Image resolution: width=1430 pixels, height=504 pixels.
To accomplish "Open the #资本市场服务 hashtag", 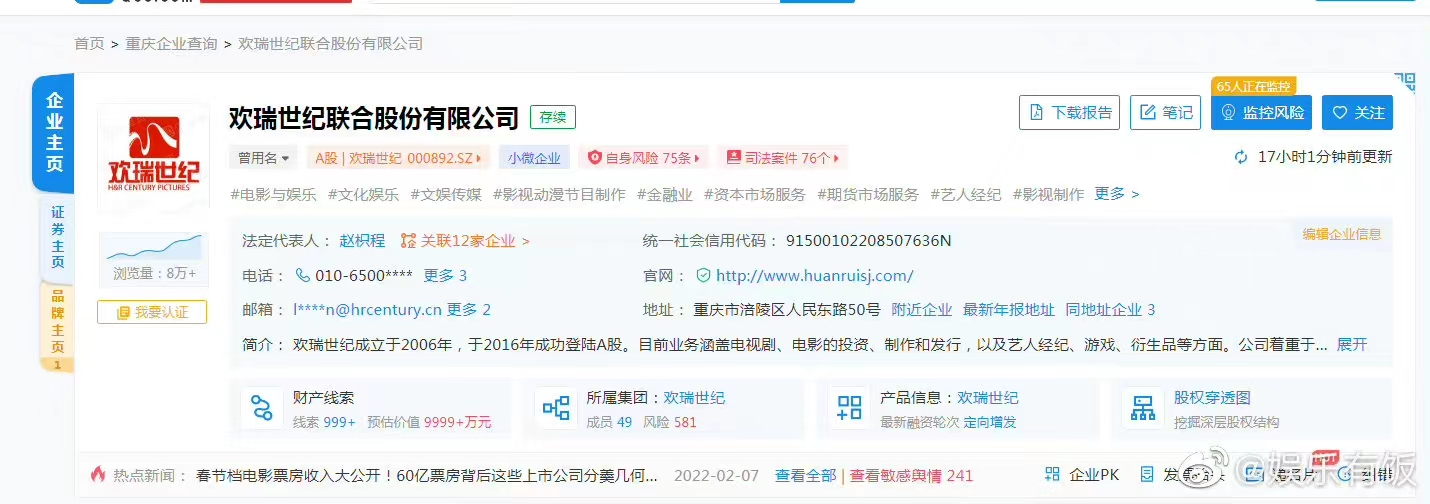I will point(755,194).
